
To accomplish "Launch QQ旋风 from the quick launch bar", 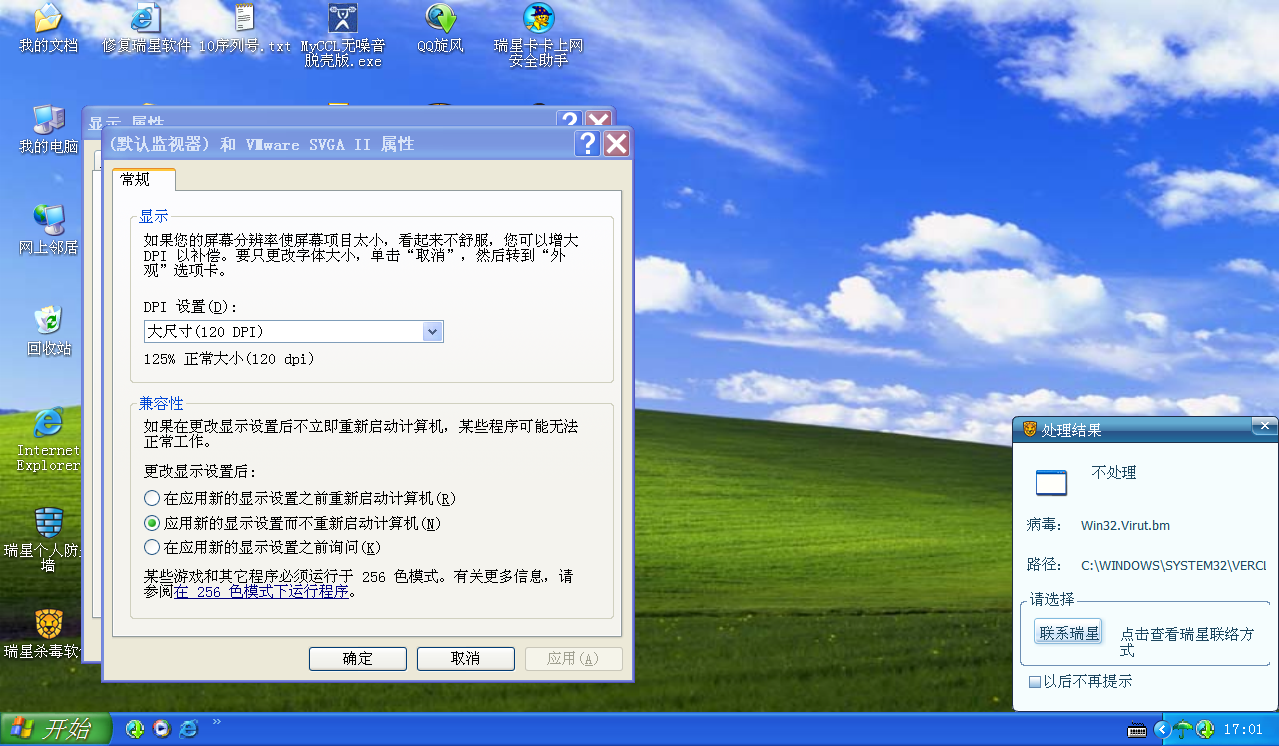I will pos(135,729).
